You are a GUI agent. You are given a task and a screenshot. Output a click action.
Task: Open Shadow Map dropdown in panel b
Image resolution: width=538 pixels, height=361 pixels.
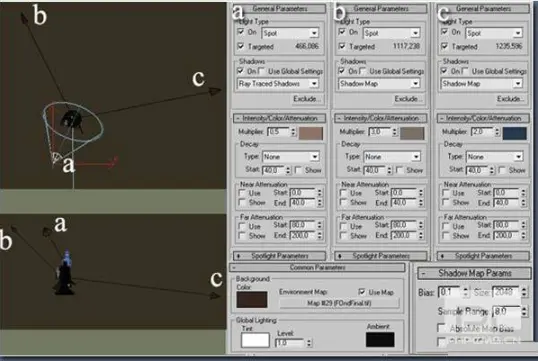click(379, 83)
